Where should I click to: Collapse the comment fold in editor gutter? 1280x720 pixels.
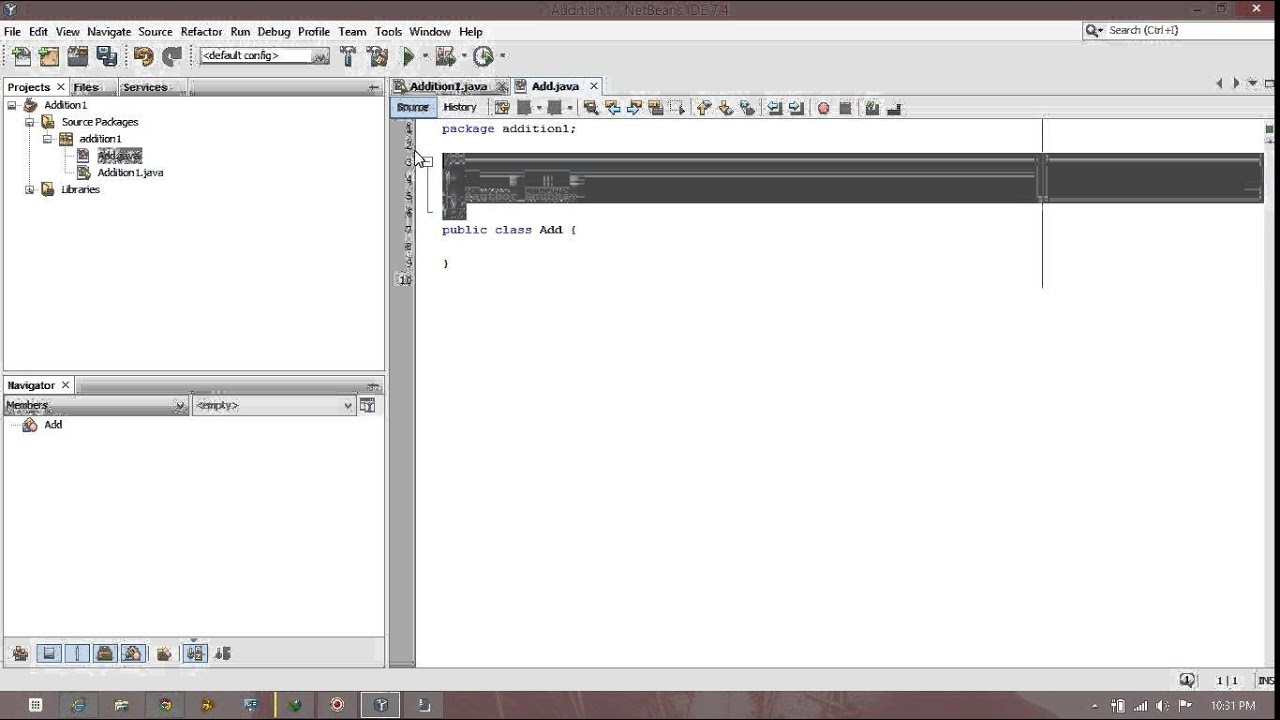(427, 162)
